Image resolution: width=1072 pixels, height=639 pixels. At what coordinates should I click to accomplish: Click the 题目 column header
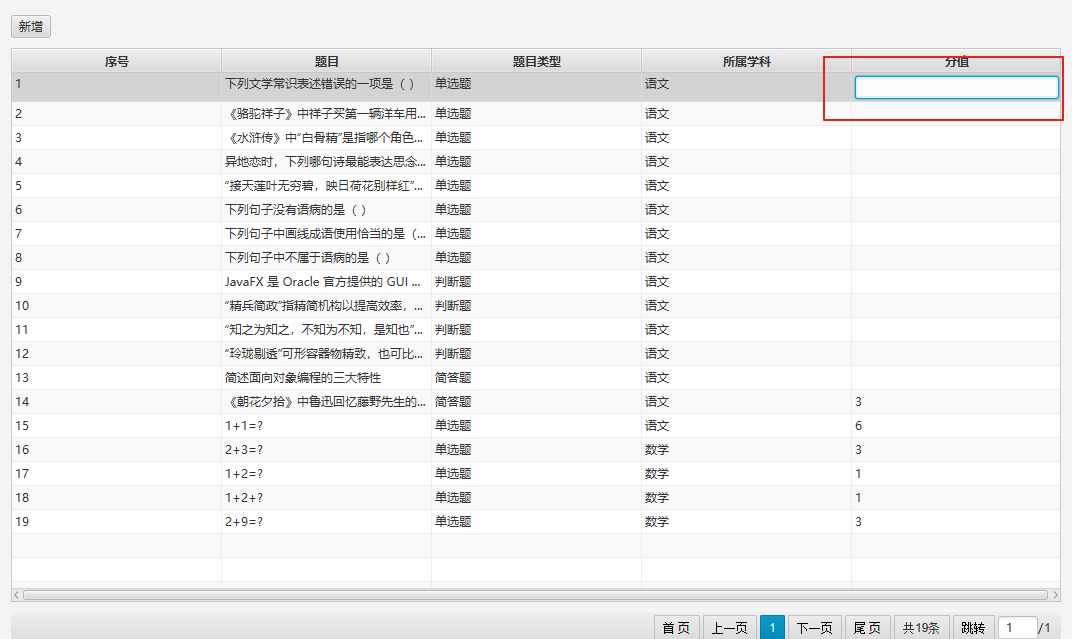click(x=326, y=61)
